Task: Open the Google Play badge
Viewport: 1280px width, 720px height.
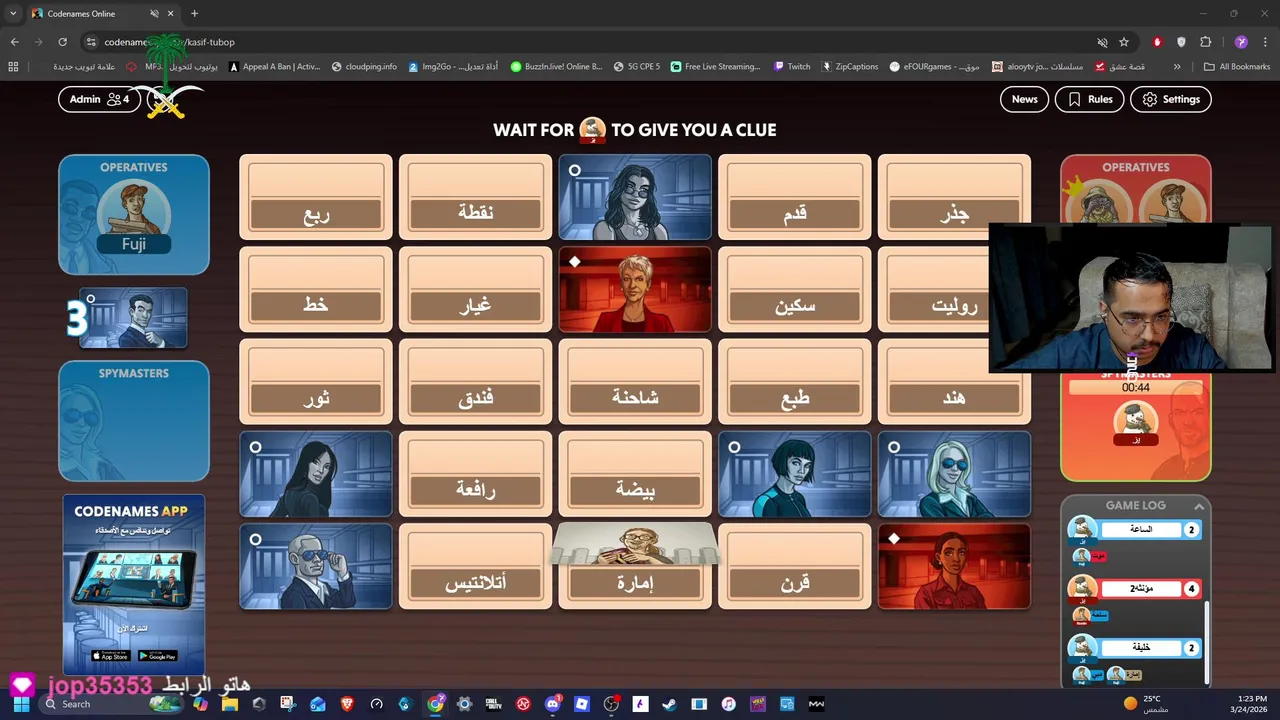Action: [x=158, y=656]
